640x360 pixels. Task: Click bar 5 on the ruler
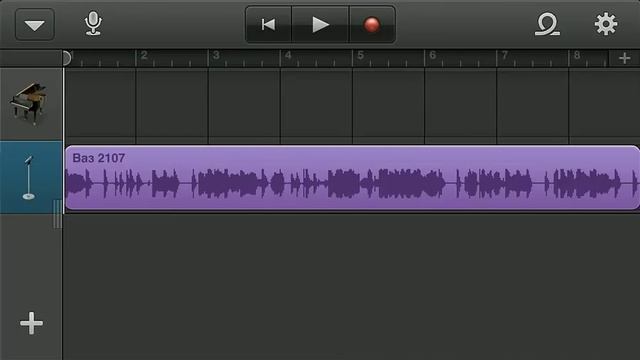pos(360,56)
